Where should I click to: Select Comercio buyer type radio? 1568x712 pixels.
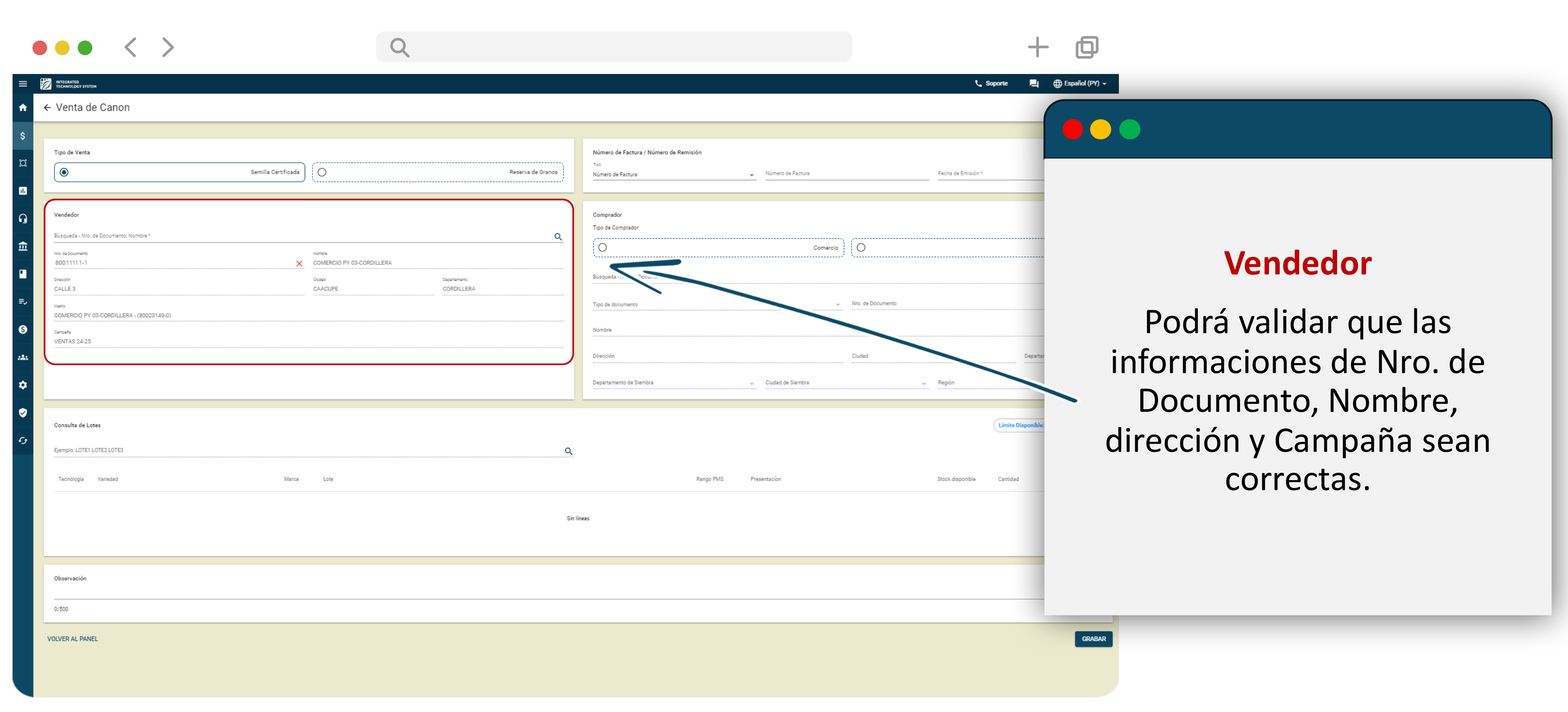[x=602, y=248]
